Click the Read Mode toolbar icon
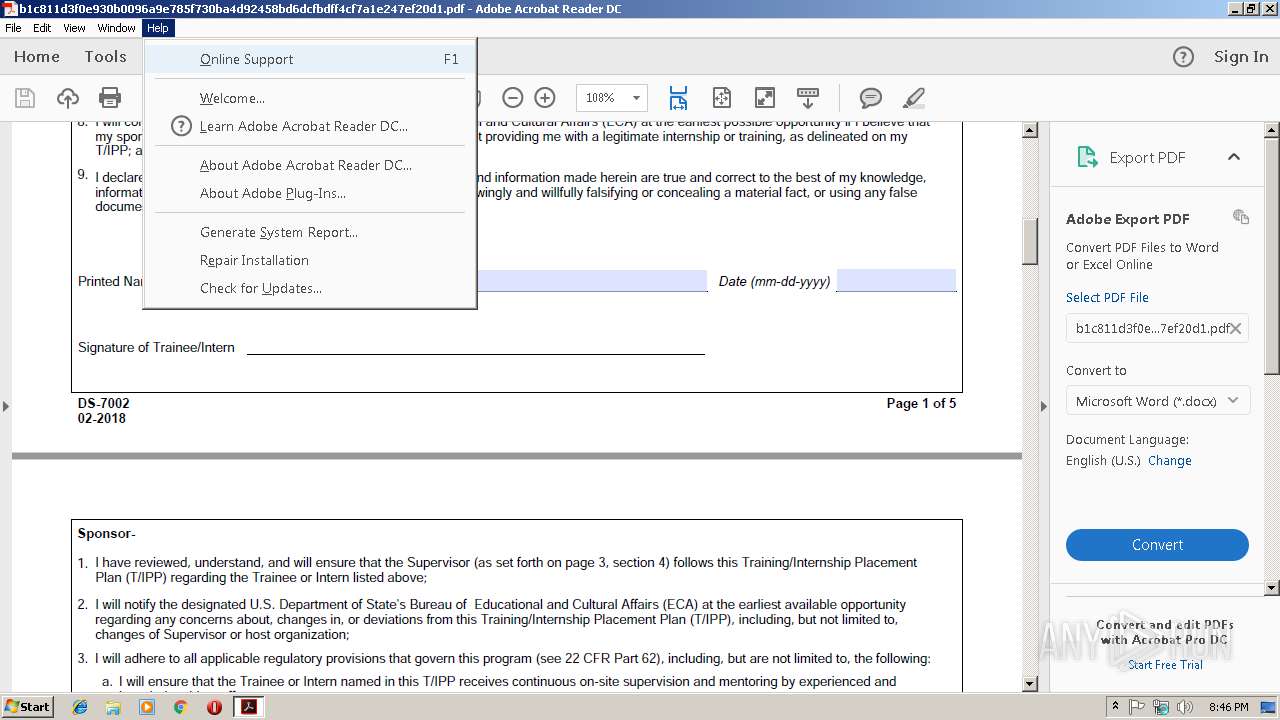 tap(808, 97)
